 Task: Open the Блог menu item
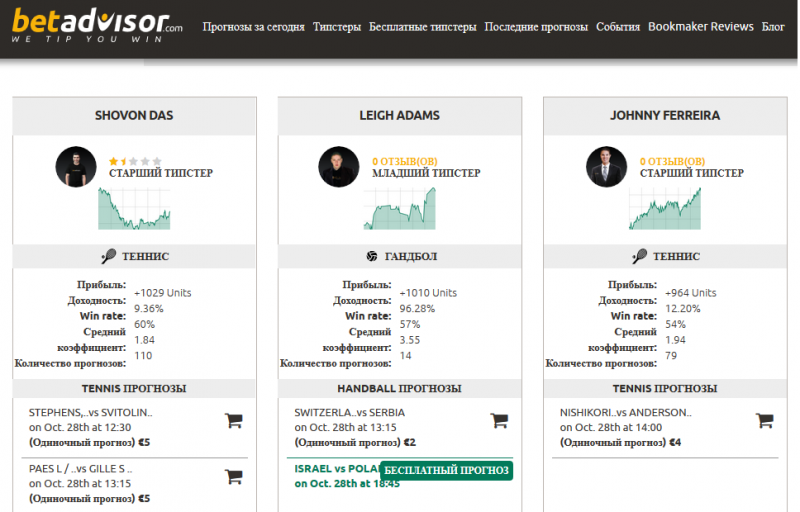[773, 27]
